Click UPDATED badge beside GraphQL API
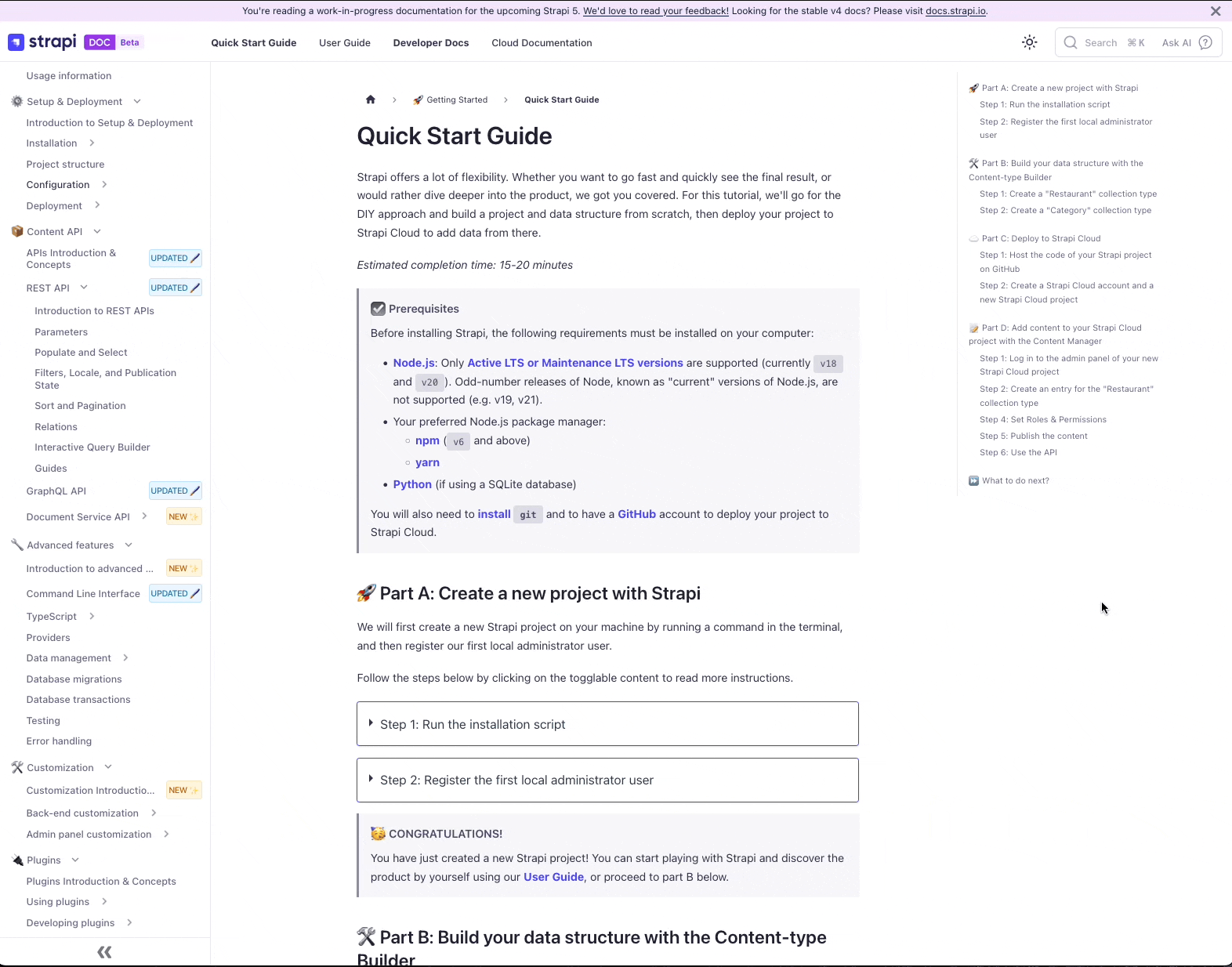The image size is (1232, 967). (176, 491)
